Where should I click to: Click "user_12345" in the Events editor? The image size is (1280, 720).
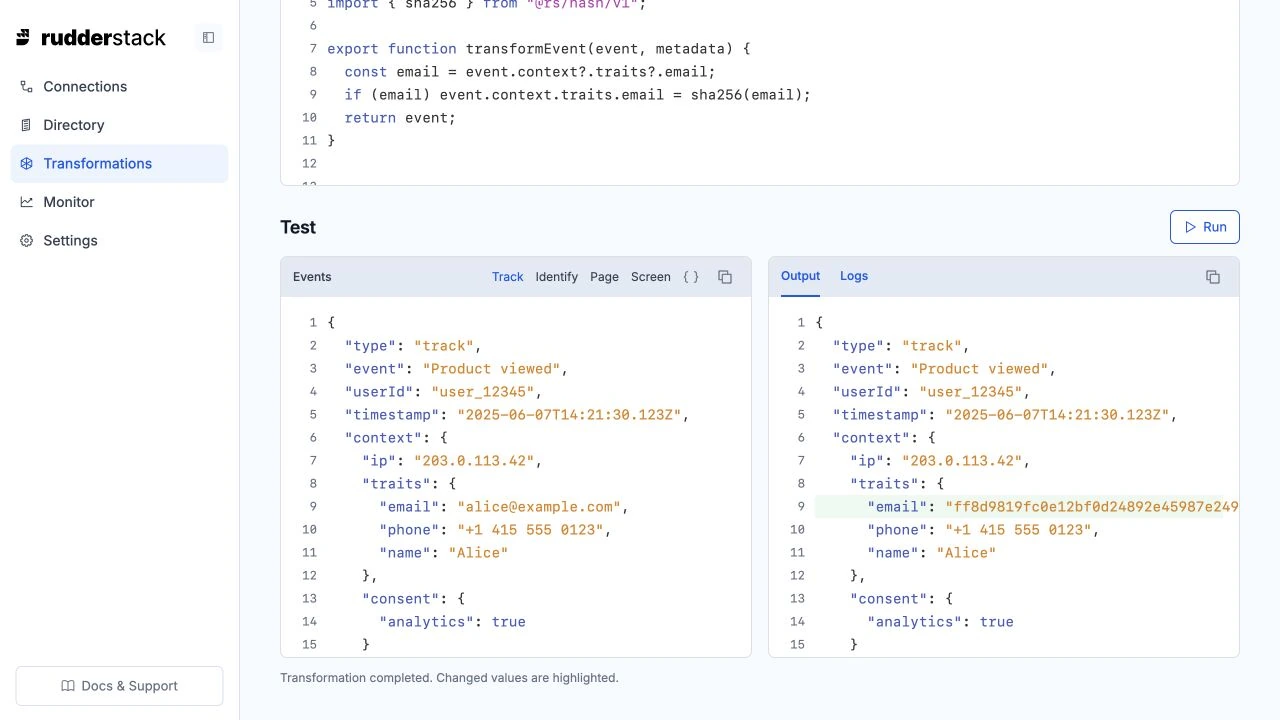point(483,392)
